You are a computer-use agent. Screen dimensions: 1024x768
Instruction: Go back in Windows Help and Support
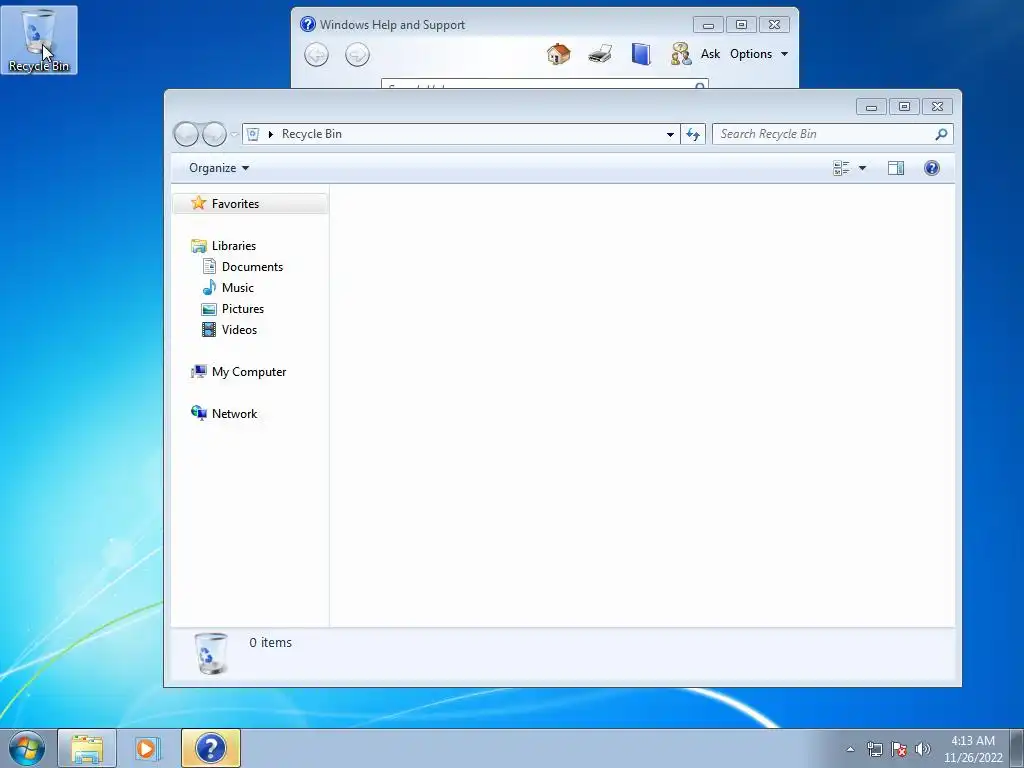317,54
